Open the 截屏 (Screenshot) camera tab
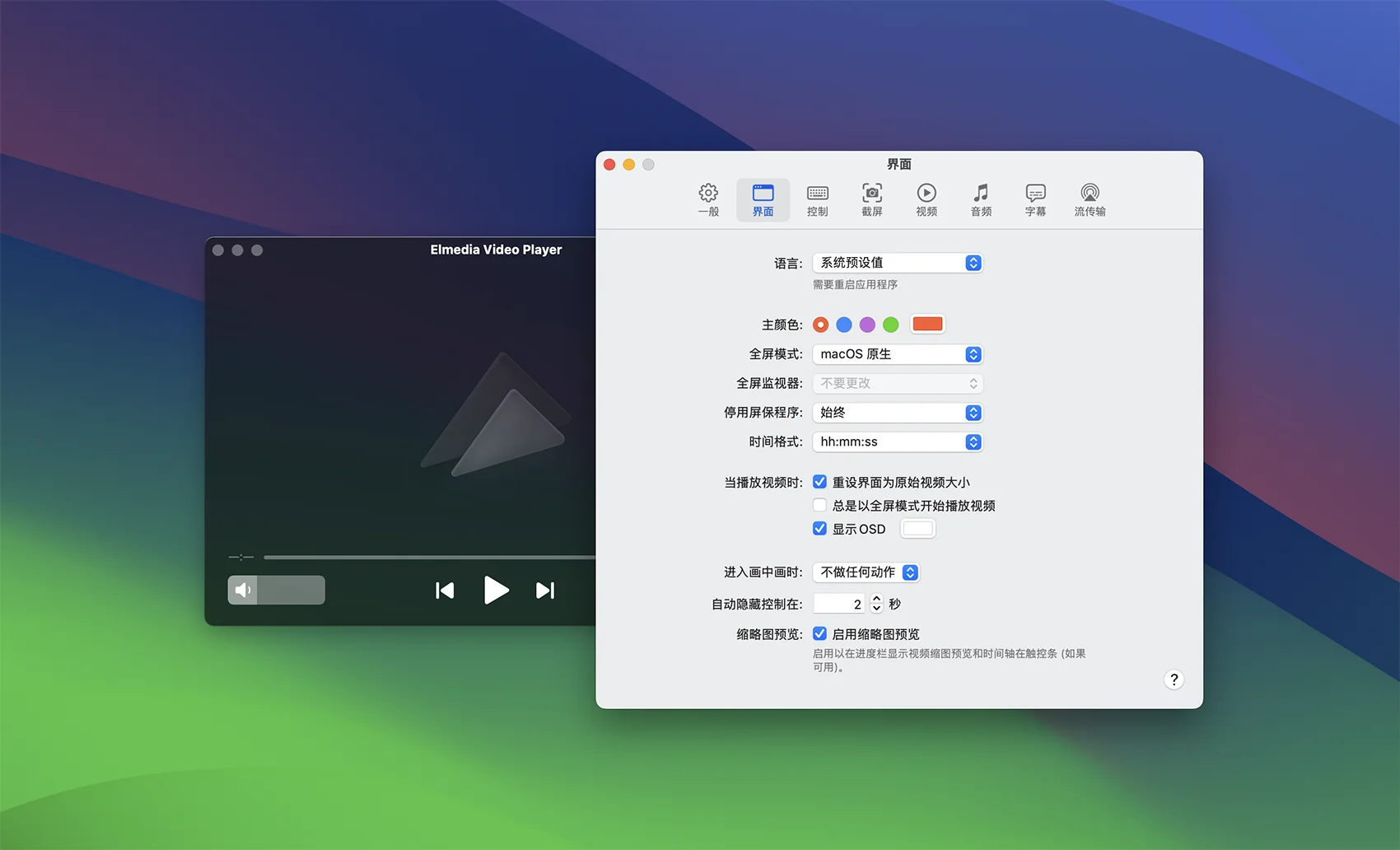 (x=871, y=200)
